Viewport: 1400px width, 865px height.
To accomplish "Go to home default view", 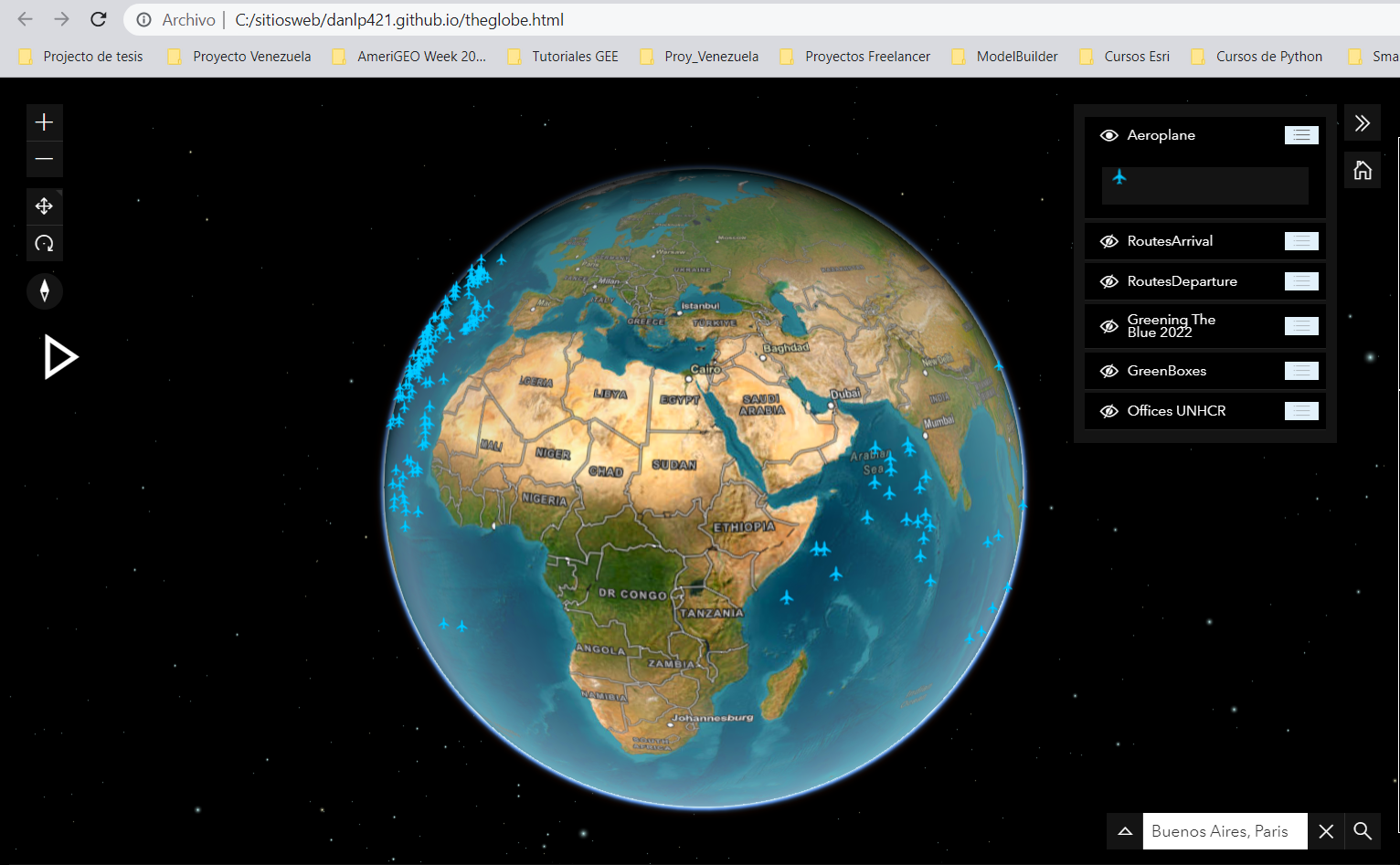I will click(1362, 171).
